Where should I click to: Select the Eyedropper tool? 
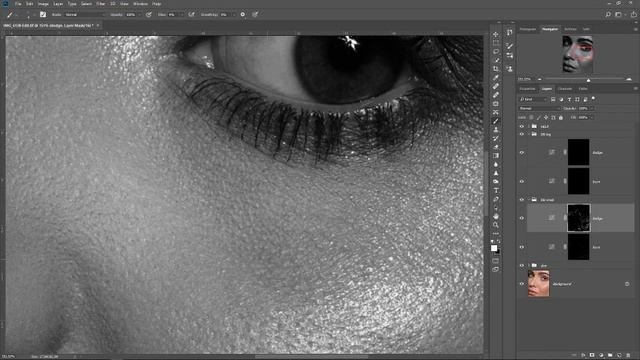tap(496, 78)
